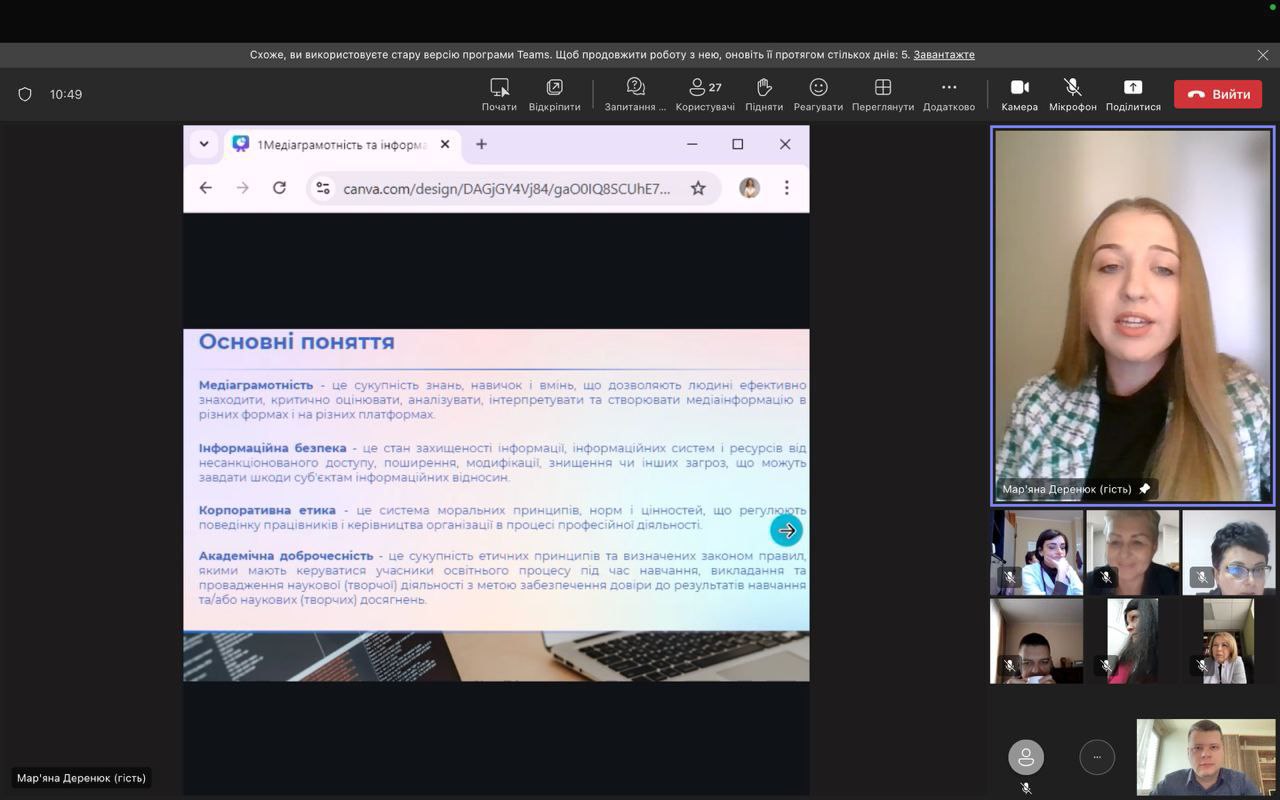Expand the Додатково more options menu
The height and width of the screenshot is (800, 1280).
click(x=948, y=94)
